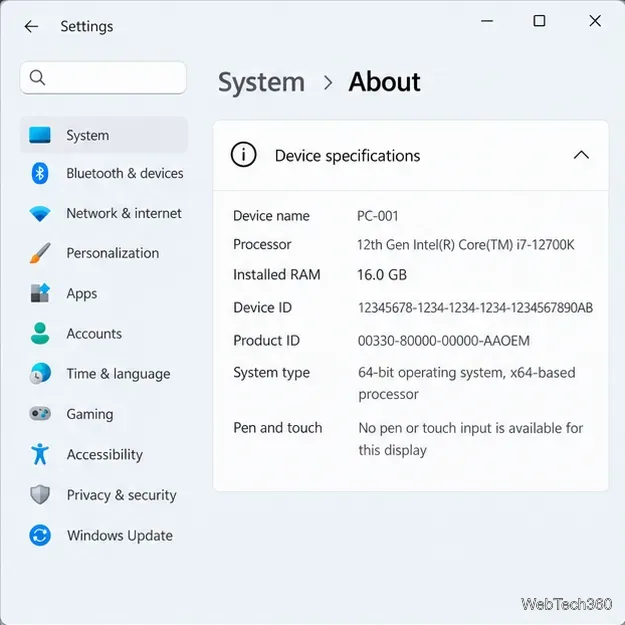
Task: Click the Device ID label
Action: pos(262,308)
